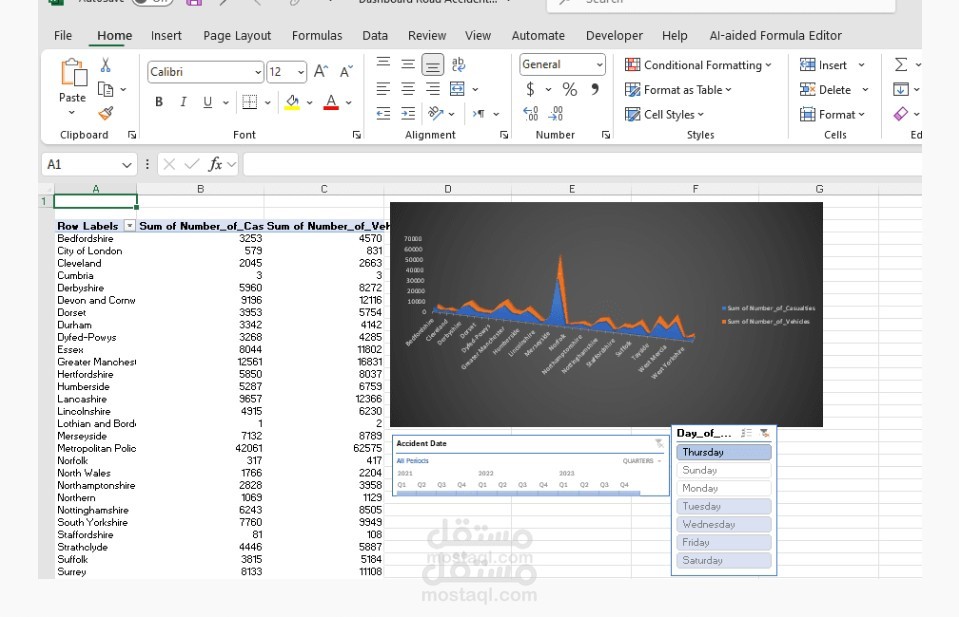Apply top align to cells

383,64
